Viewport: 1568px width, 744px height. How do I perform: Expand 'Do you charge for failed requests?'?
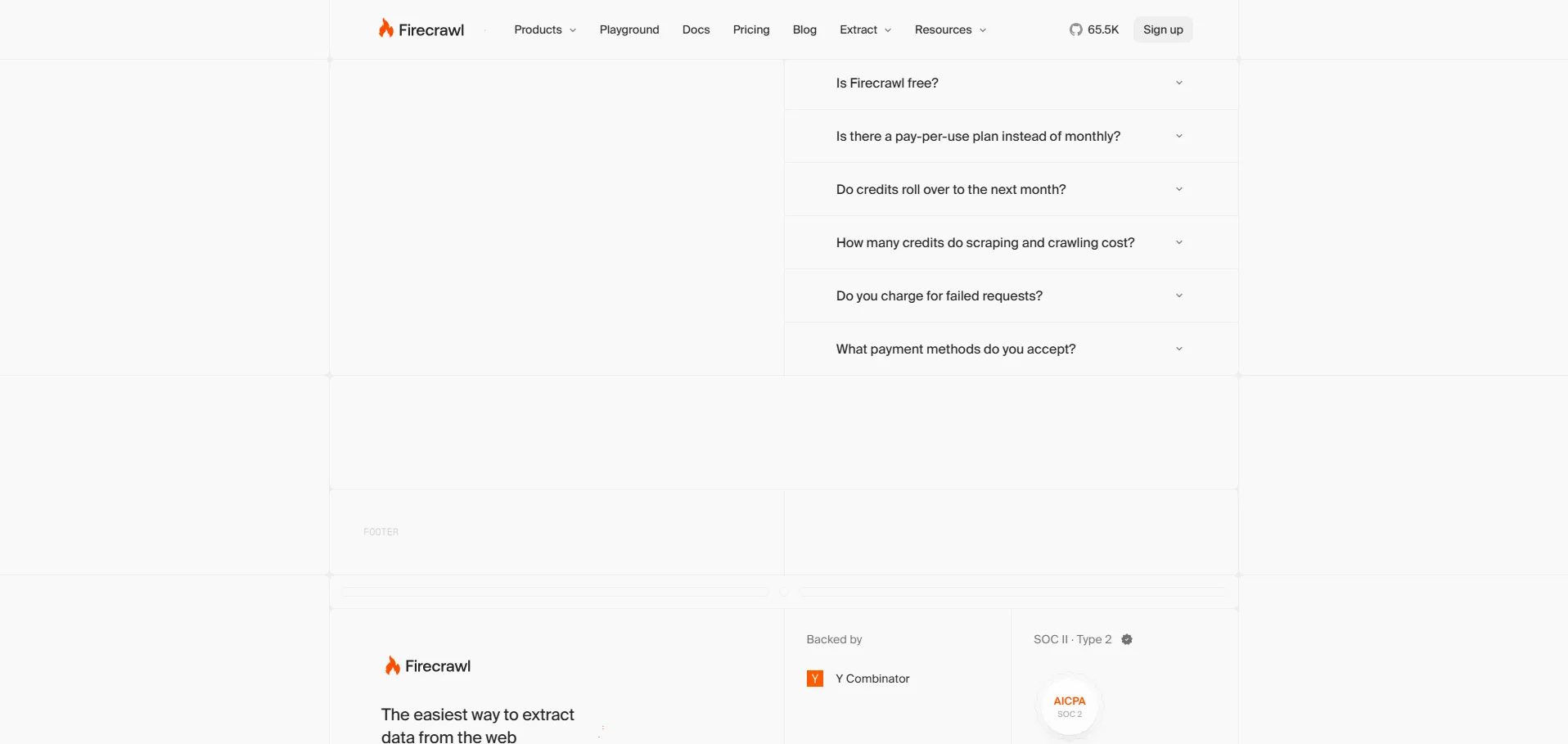pos(939,295)
